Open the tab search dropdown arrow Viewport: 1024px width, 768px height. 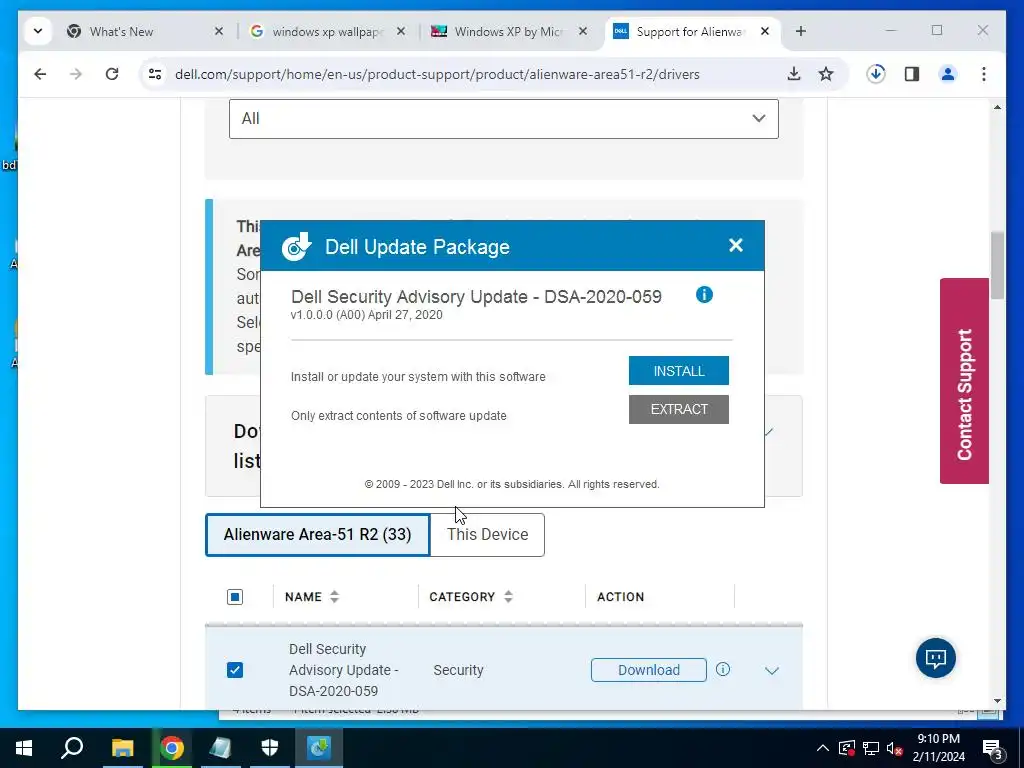pos(38,31)
